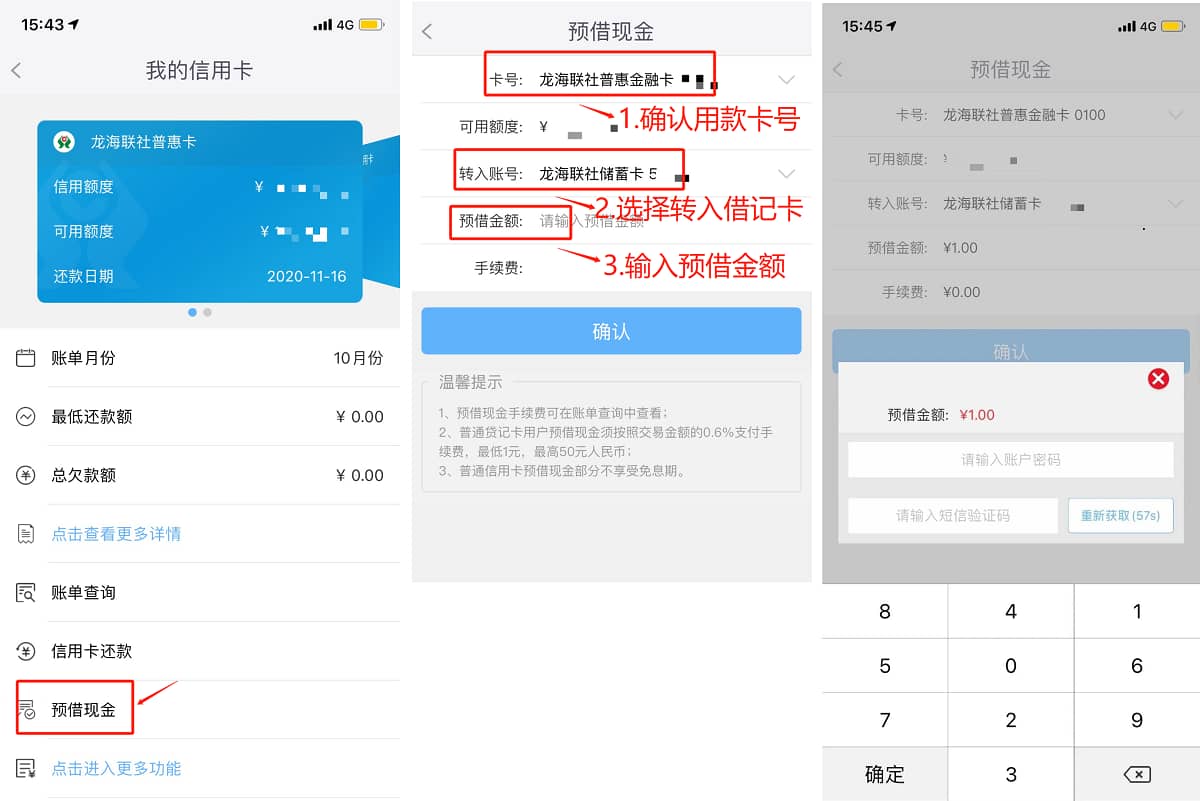Tap the 账单查询 search icon
Image resolution: width=1200 pixels, height=801 pixels.
pos(26,593)
